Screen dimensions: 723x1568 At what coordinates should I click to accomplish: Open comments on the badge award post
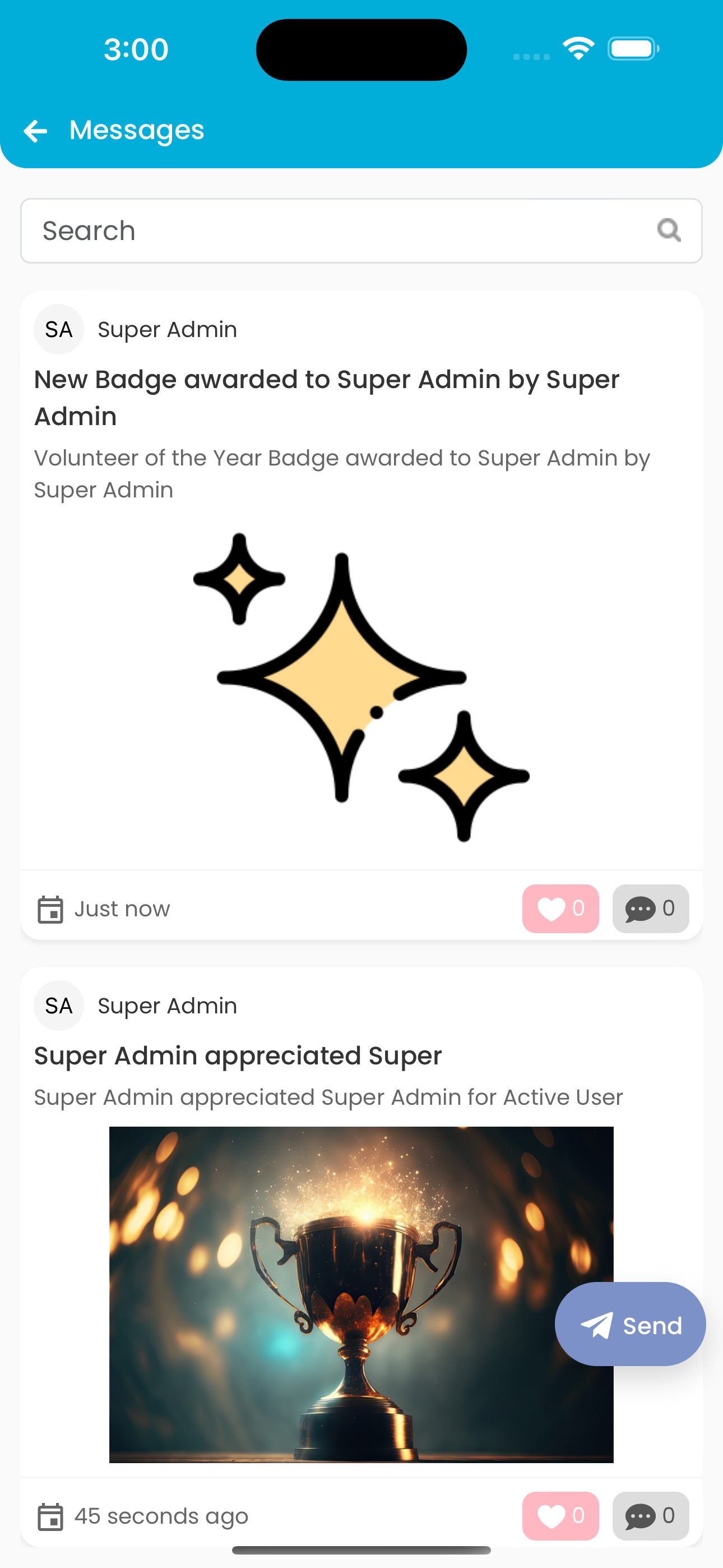pos(651,909)
